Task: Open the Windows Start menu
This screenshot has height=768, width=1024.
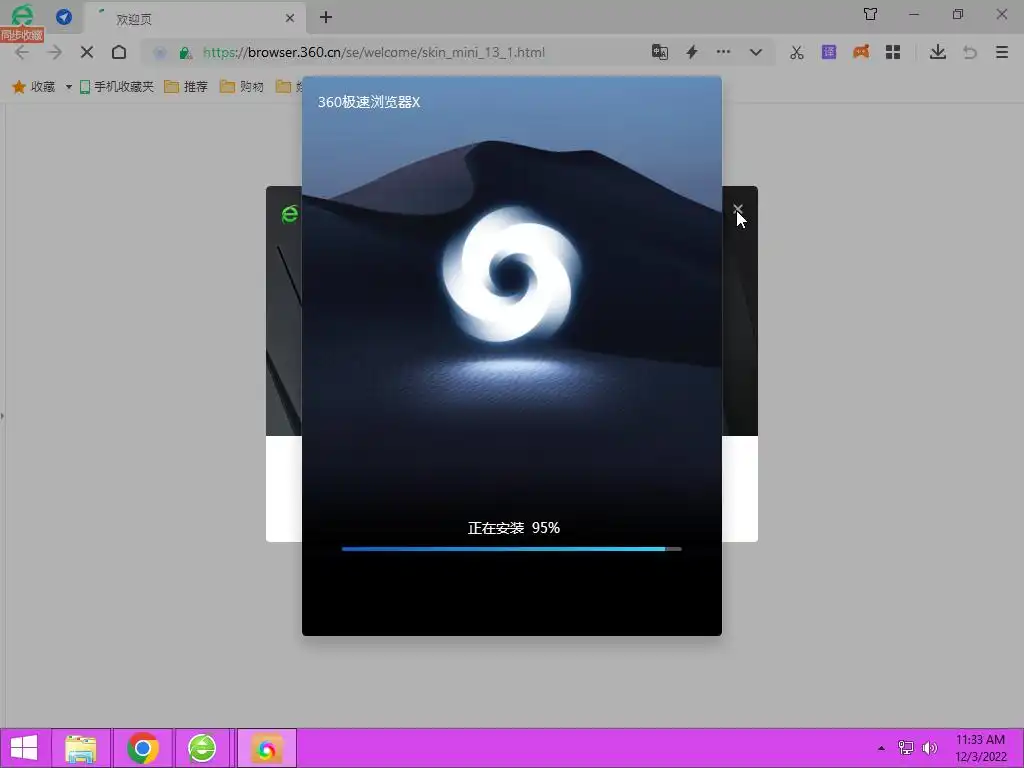Action: pyautogui.click(x=24, y=748)
